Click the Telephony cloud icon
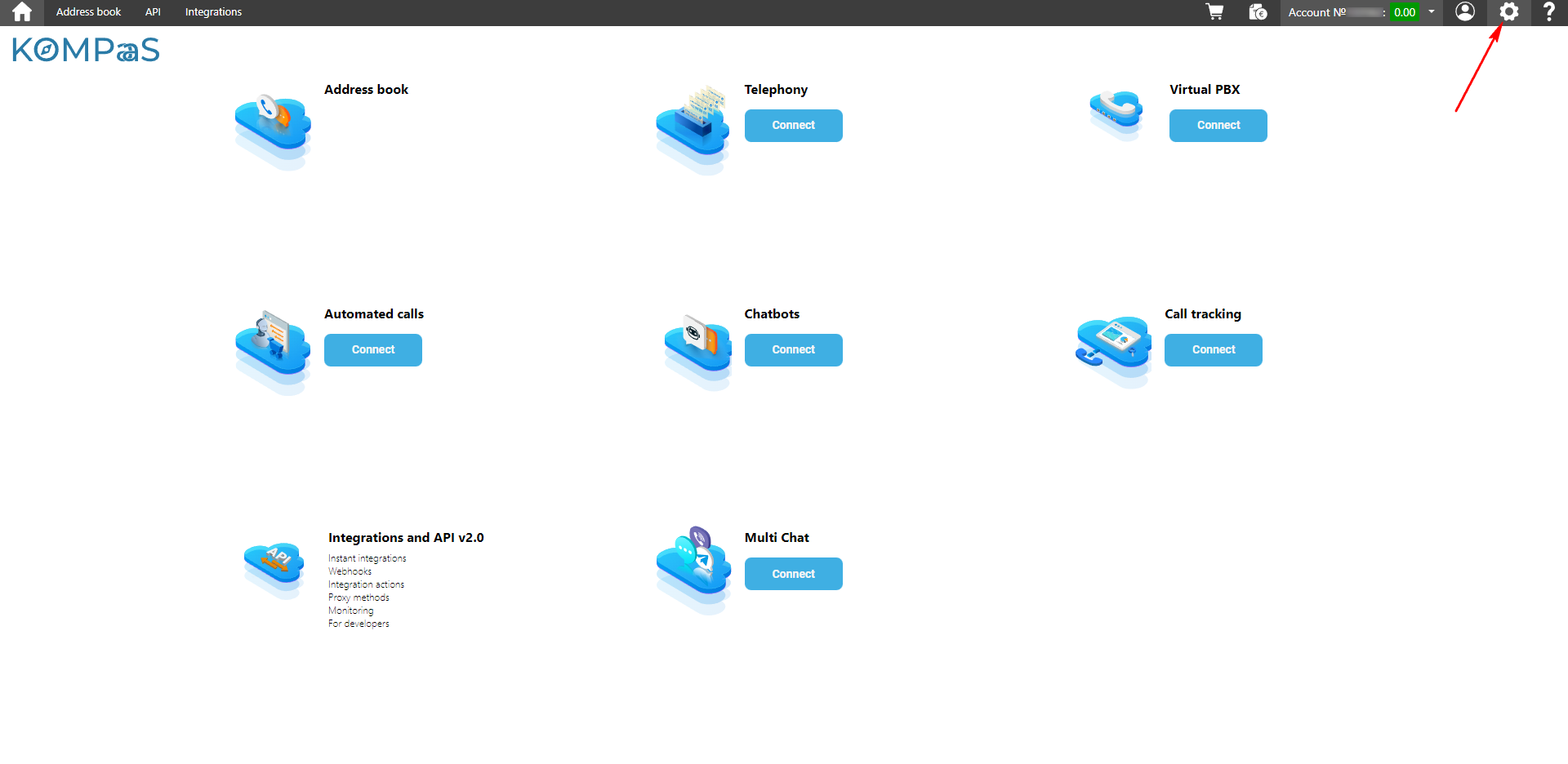This screenshot has width=1568, height=764. pos(693,131)
